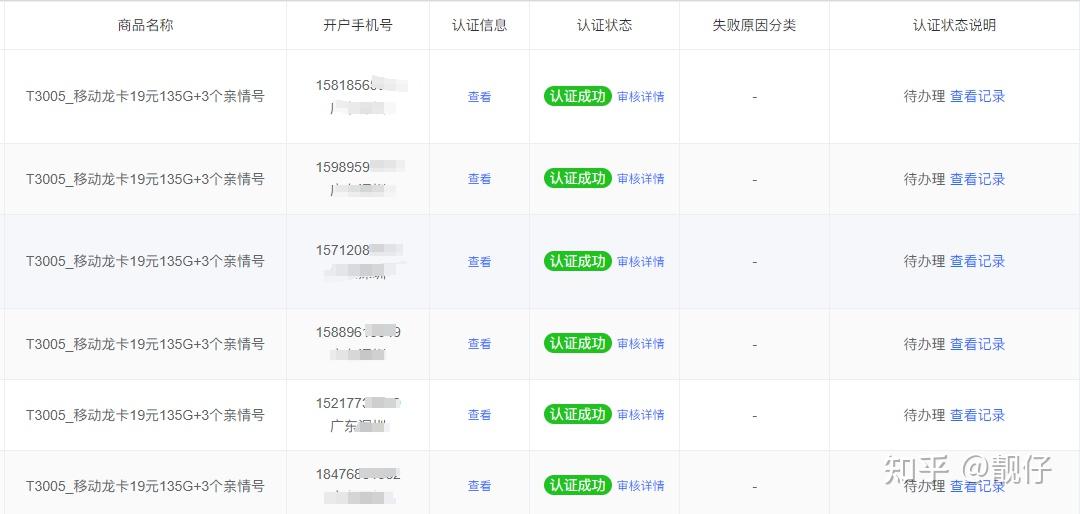View 认证信息 via 查看 for 1571208 row
This screenshot has height=514, width=1080.
pyautogui.click(x=479, y=262)
